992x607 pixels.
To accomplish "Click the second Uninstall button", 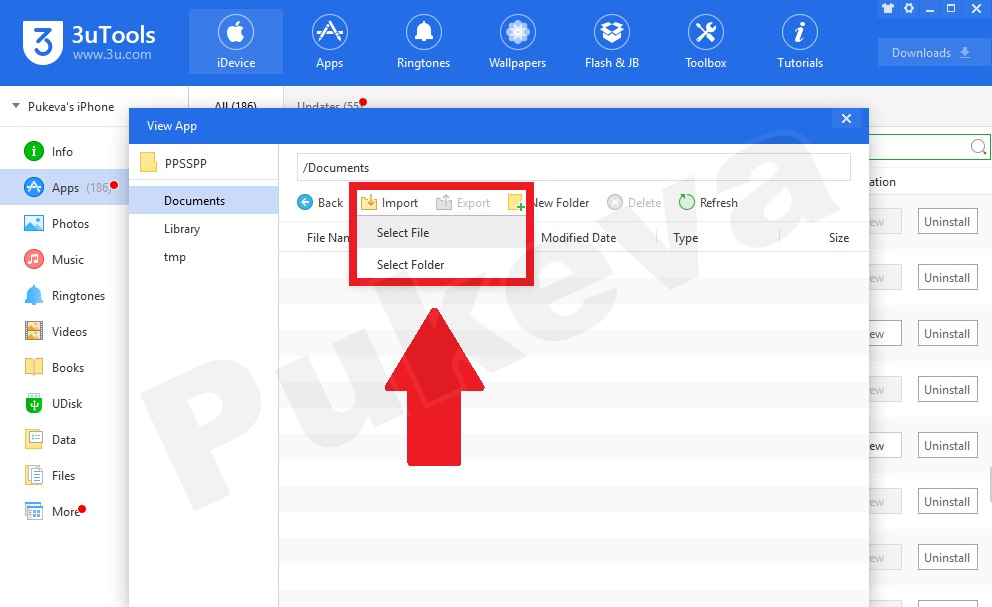I will point(947,278).
